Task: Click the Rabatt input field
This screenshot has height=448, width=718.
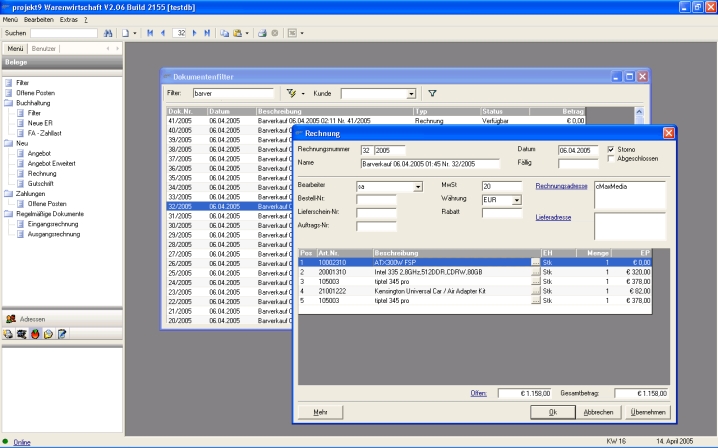Action: pyautogui.click(x=501, y=212)
